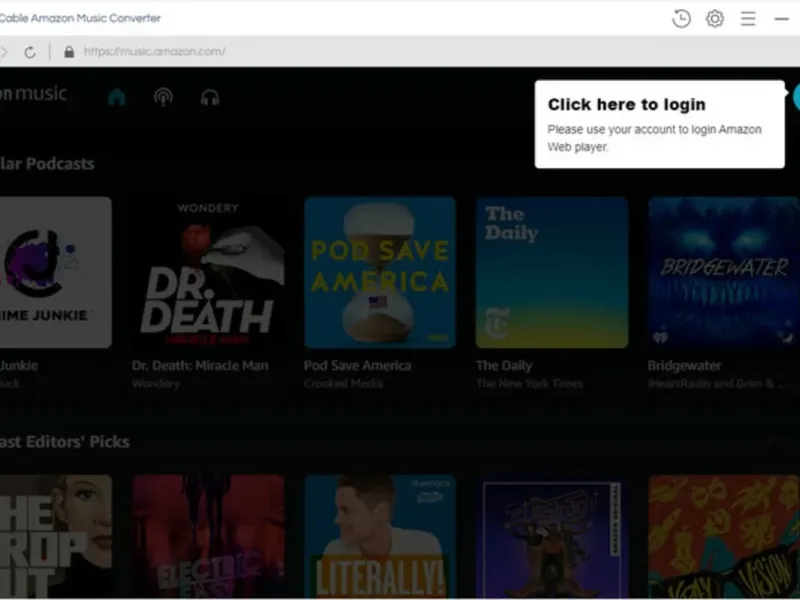This screenshot has height=600, width=800.
Task: Open the purple tree podcast cover
Action: point(552,536)
